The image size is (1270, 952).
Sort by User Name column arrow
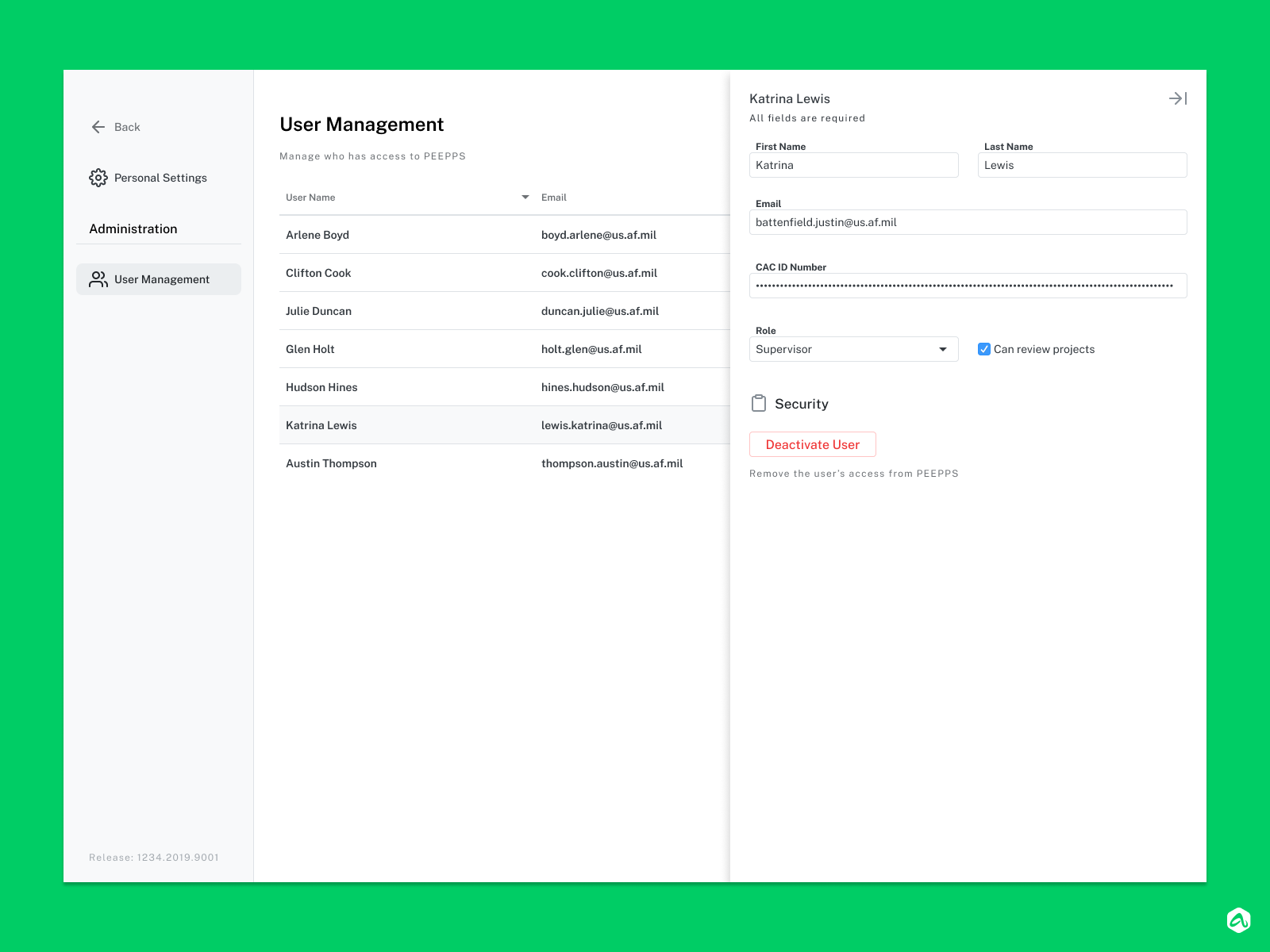click(x=525, y=198)
